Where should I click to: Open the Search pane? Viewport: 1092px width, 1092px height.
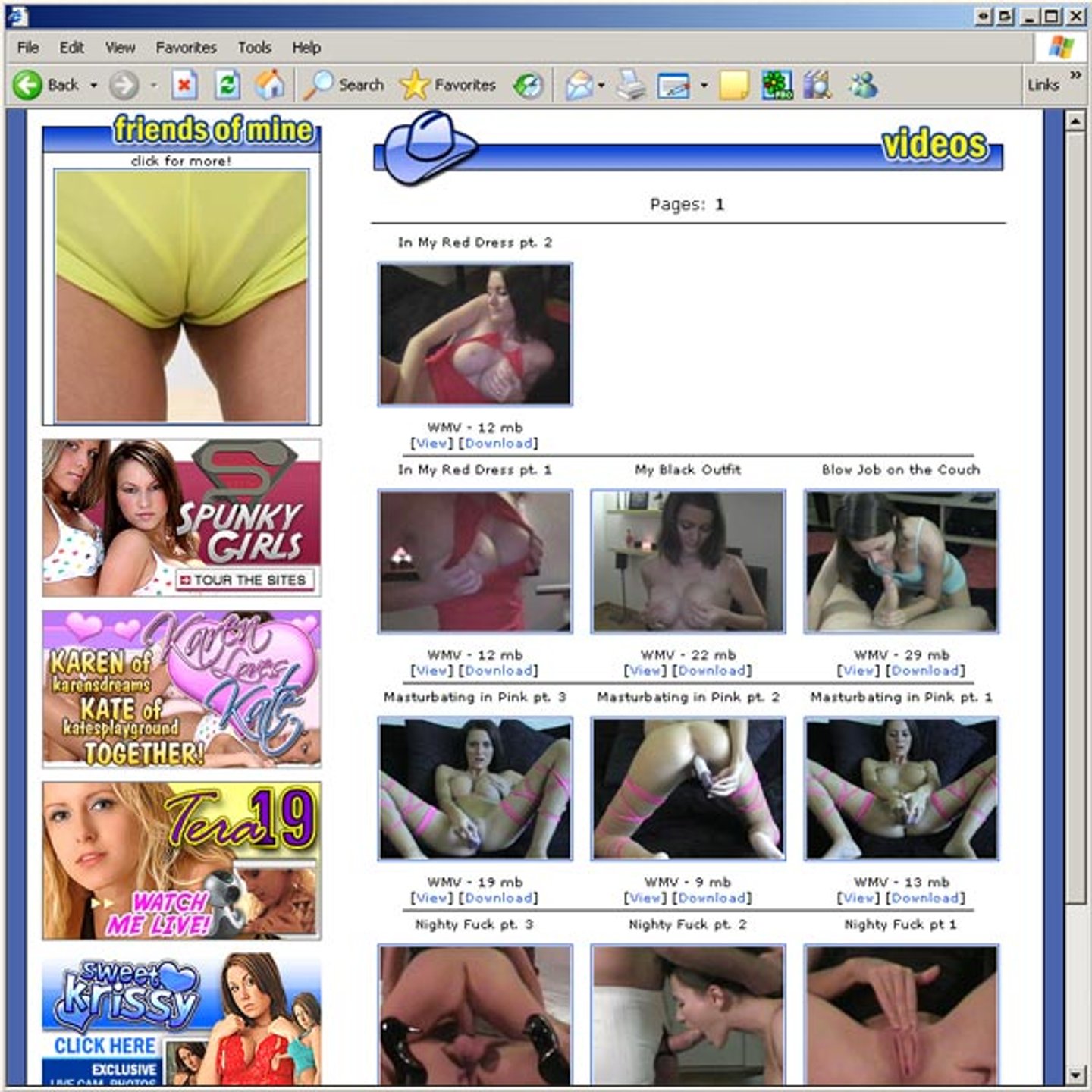click(345, 85)
